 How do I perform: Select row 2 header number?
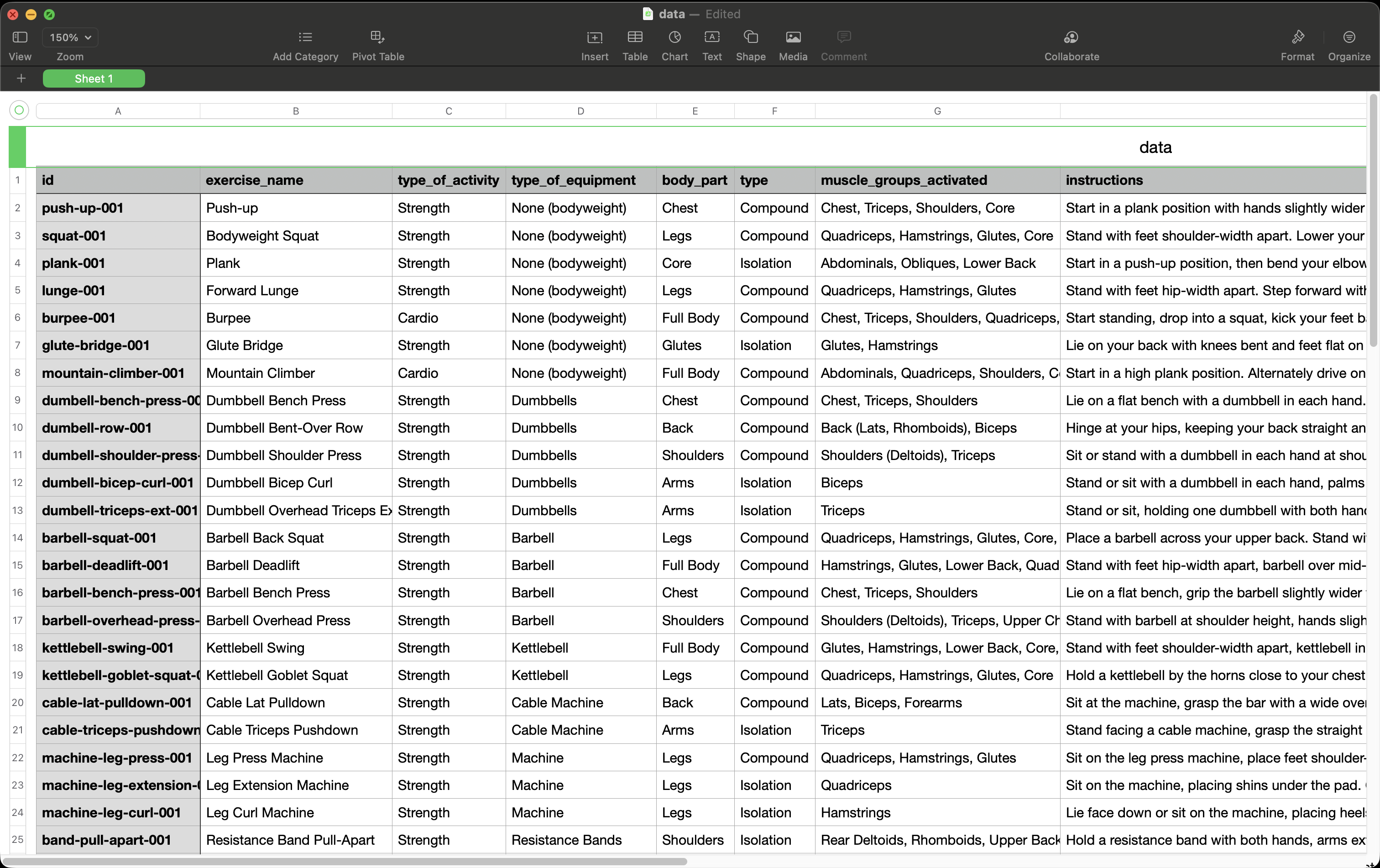point(18,208)
